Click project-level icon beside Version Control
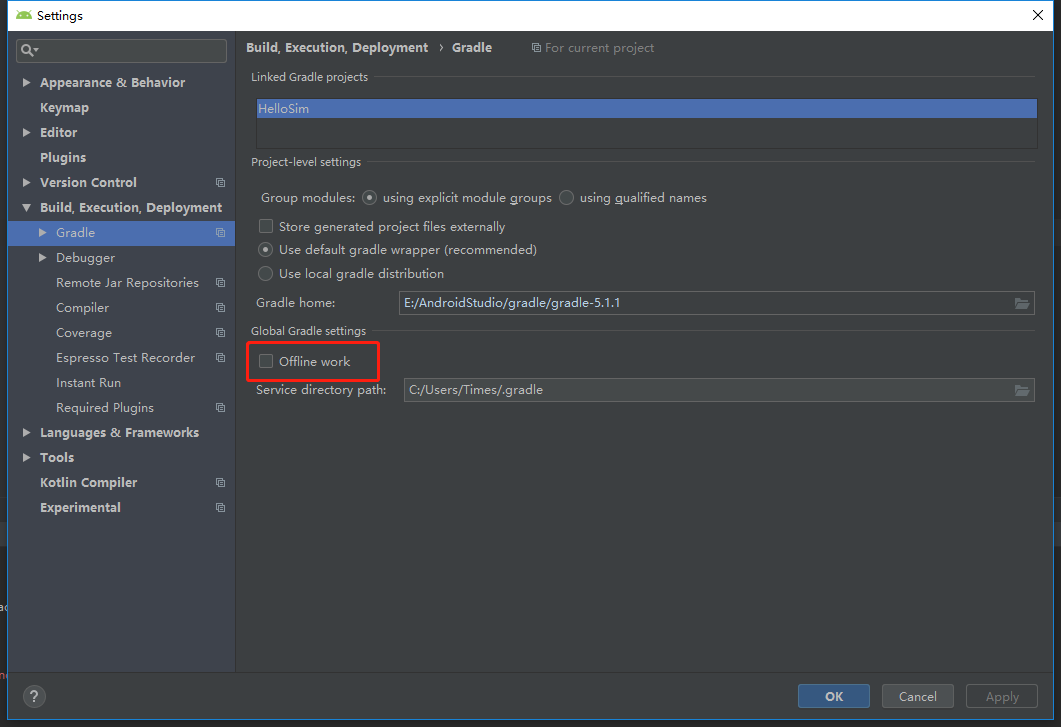Image resolution: width=1061 pixels, height=727 pixels. pos(221,183)
